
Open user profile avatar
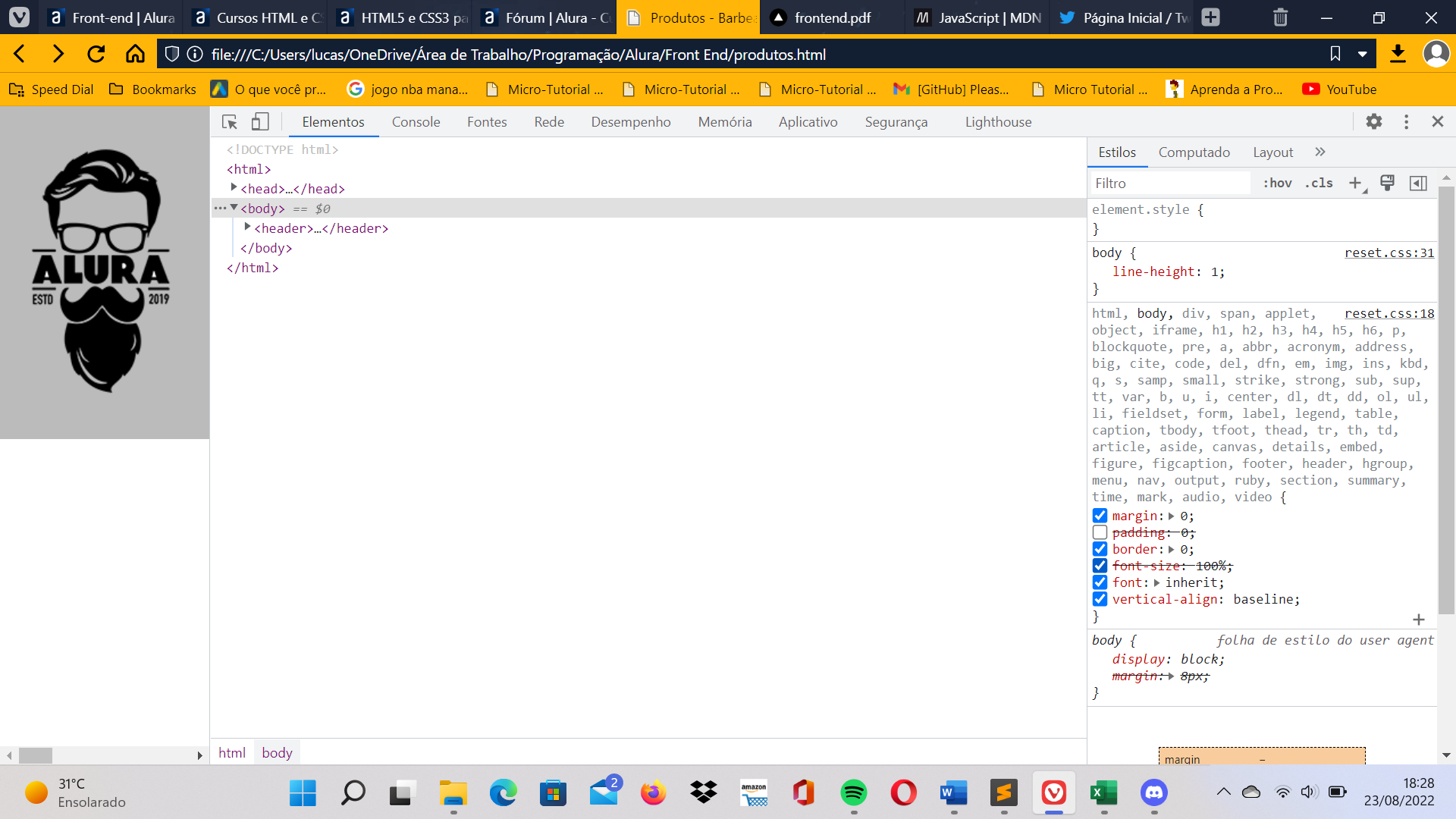tap(1436, 54)
